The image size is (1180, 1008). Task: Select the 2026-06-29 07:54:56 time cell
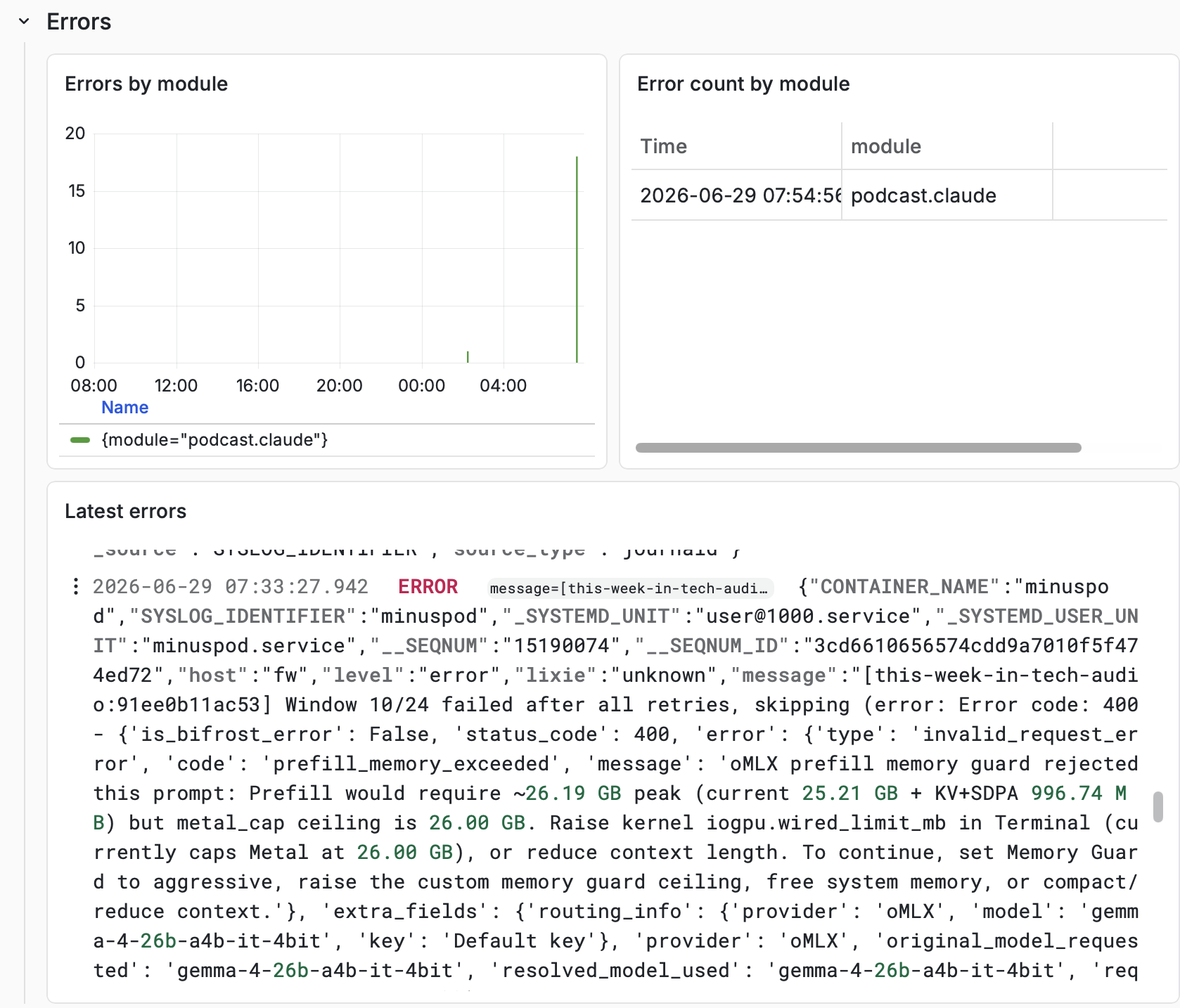737,195
